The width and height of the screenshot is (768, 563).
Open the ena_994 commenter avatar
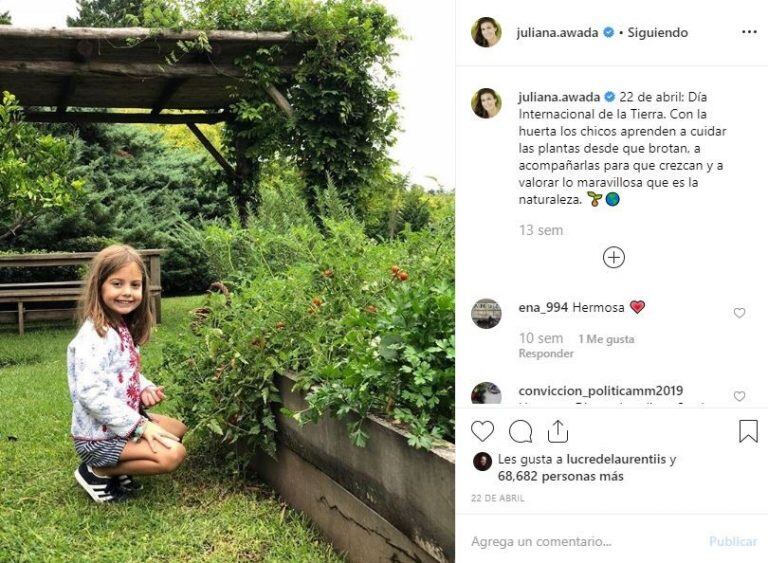[486, 313]
